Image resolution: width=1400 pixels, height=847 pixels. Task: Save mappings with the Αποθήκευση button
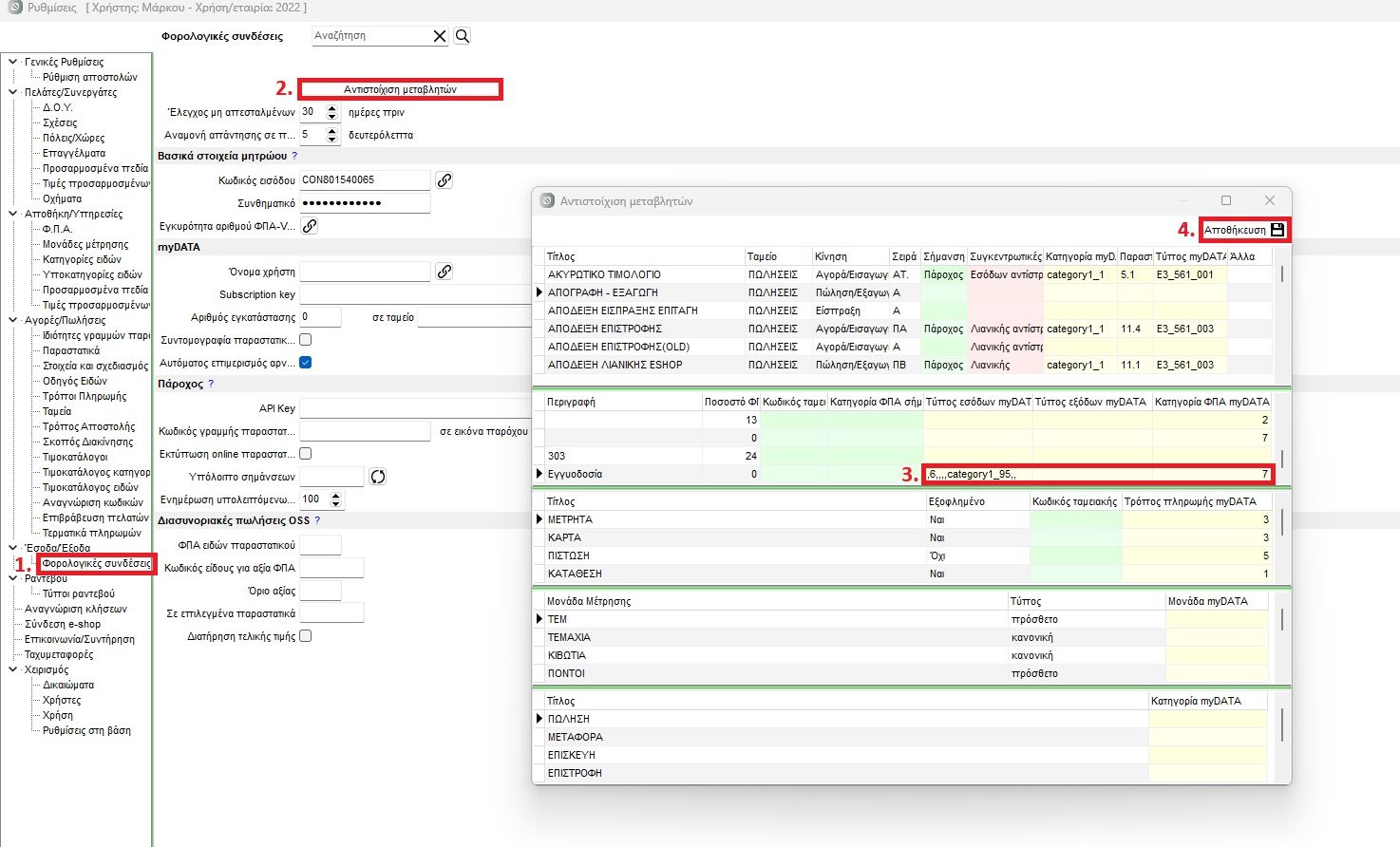pos(1243,230)
